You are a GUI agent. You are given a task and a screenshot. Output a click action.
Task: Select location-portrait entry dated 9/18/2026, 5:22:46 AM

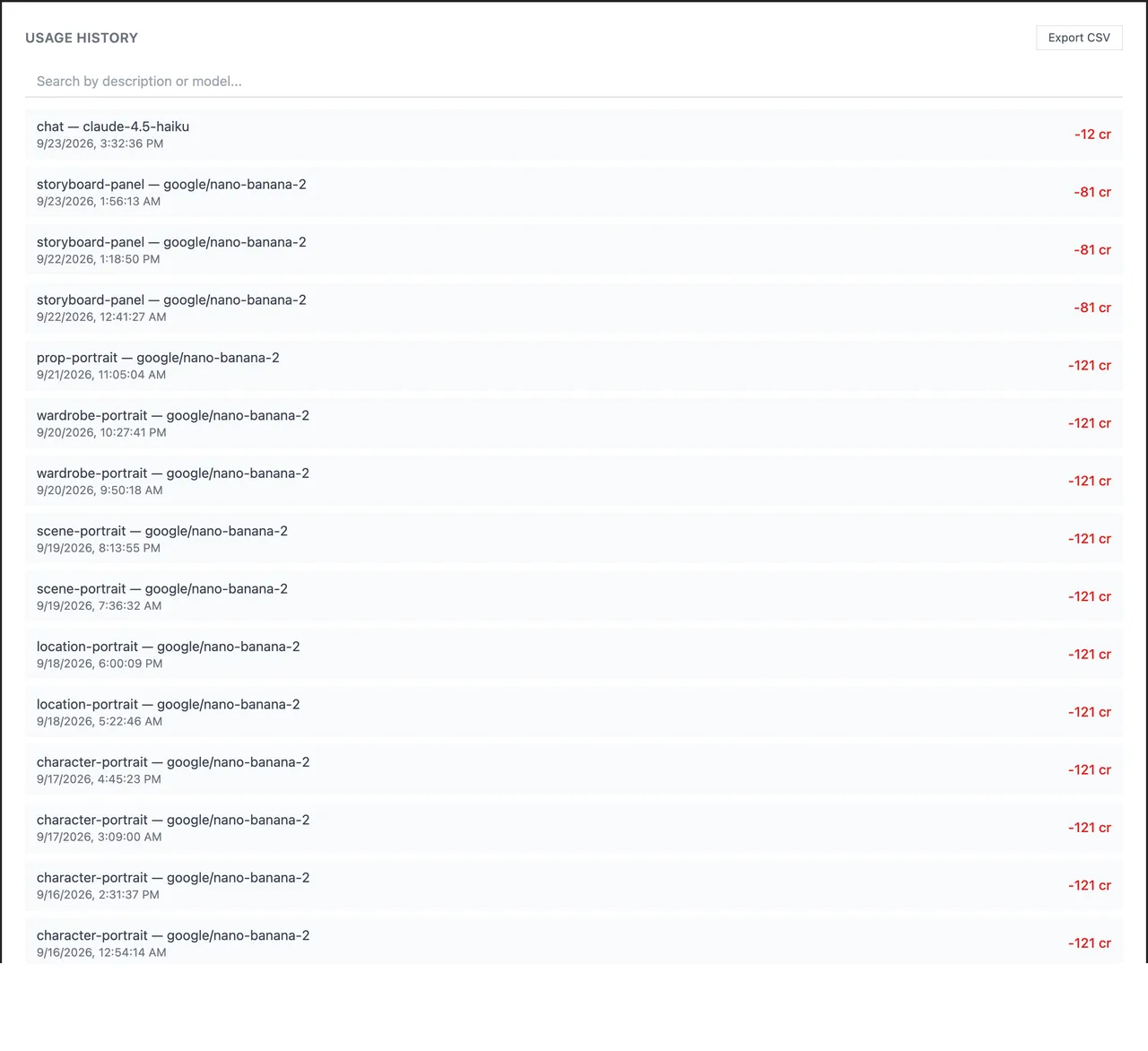pos(574,713)
